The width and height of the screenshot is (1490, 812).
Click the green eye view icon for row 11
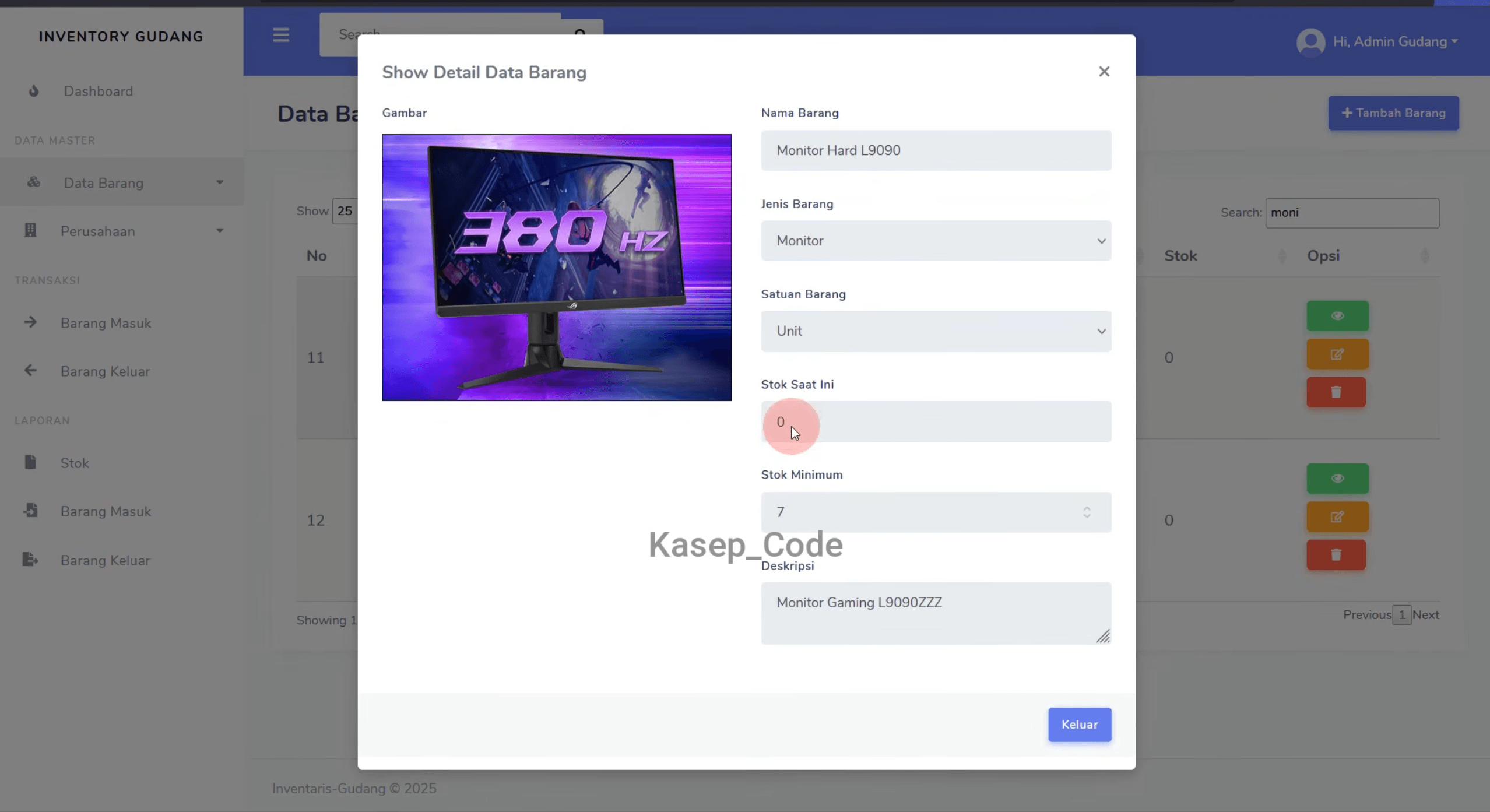click(1337, 316)
